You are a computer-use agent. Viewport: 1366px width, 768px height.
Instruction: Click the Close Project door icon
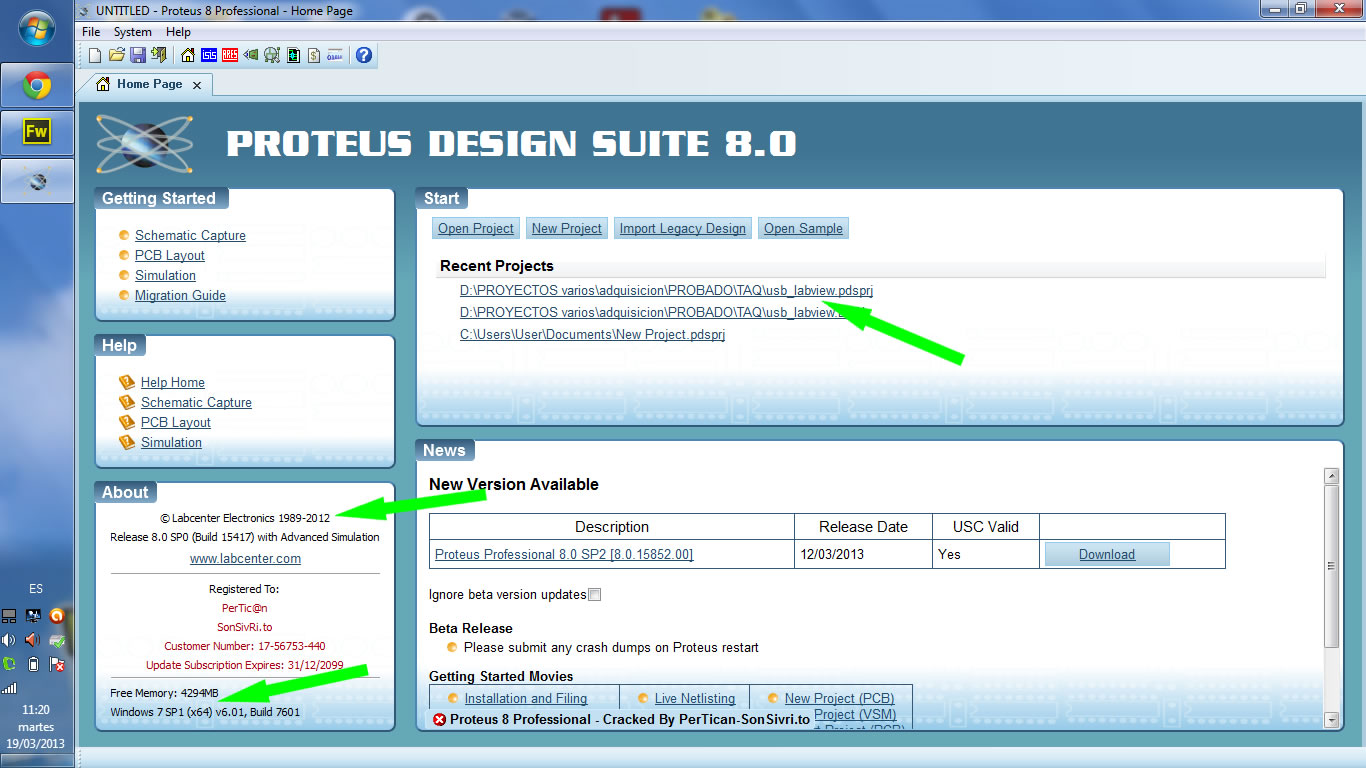tap(159, 55)
